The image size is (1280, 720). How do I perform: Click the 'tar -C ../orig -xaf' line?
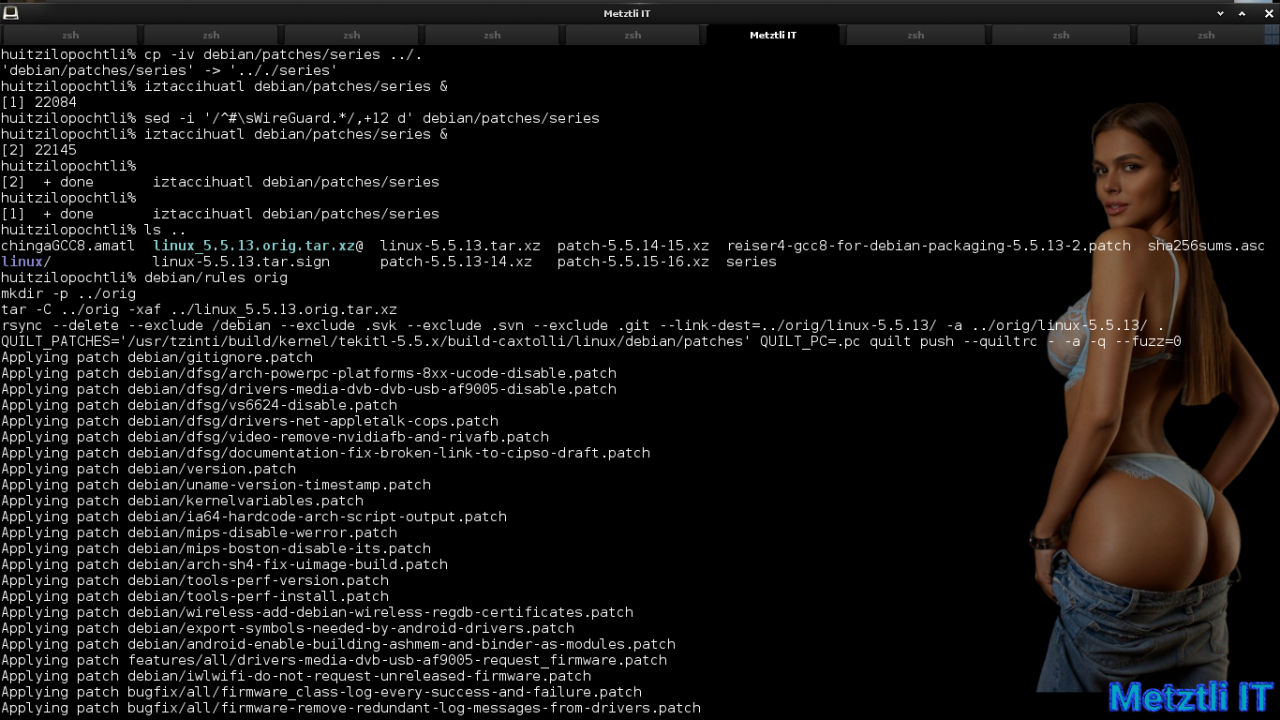199,309
